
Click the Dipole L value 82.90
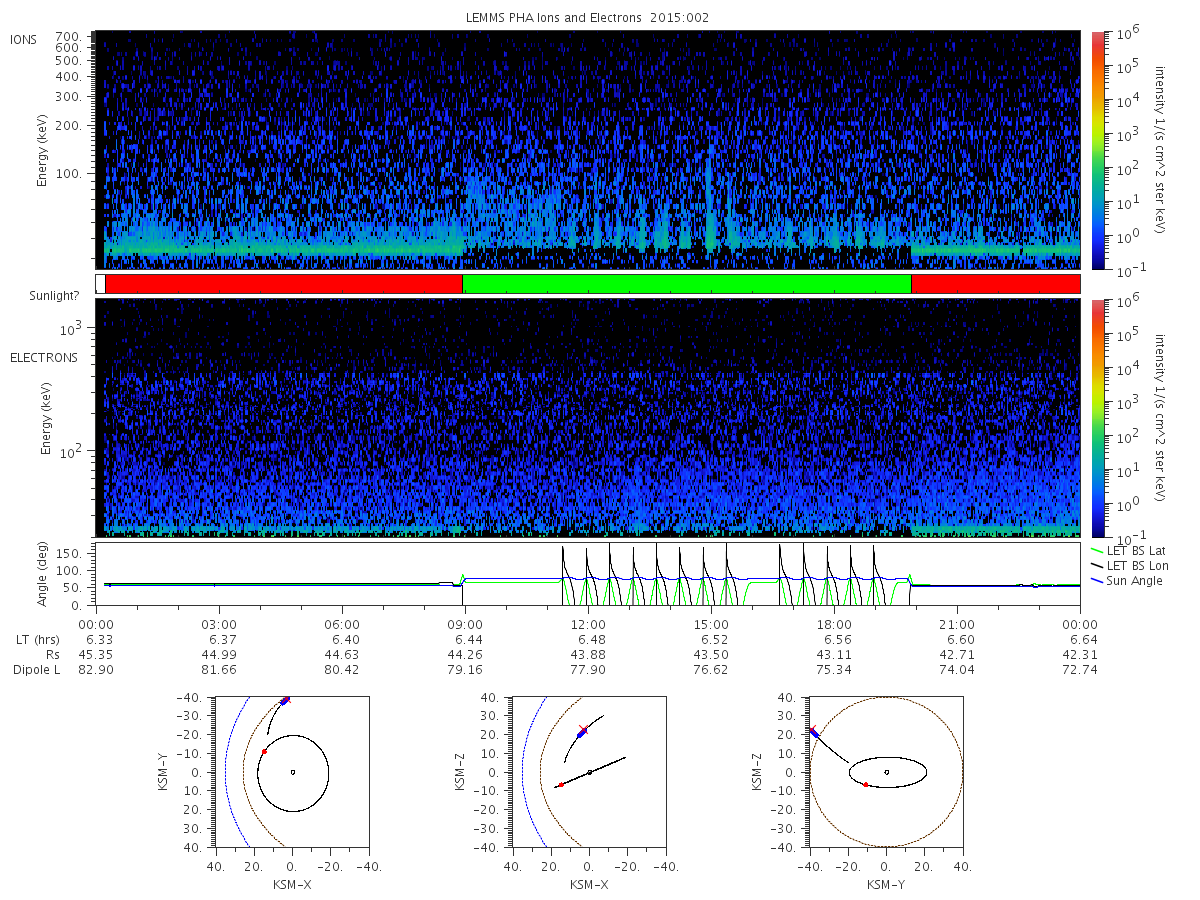click(96, 670)
